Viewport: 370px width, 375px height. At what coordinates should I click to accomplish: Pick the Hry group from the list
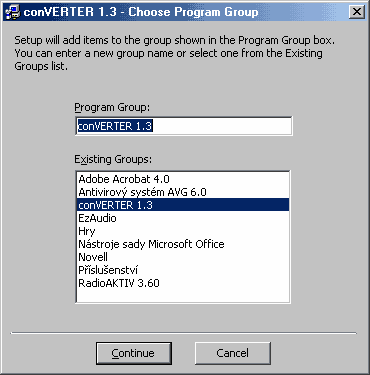click(183, 231)
